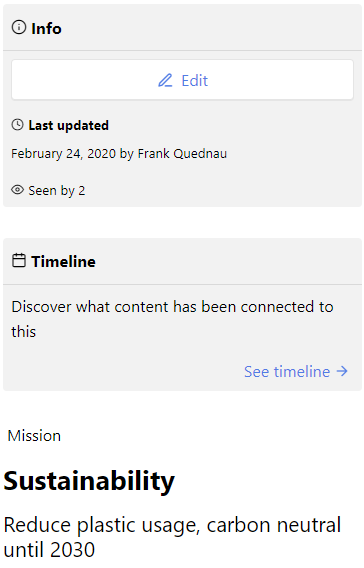Click the calendar icon beside Timeline
This screenshot has width=364, height=568.
coord(19,261)
